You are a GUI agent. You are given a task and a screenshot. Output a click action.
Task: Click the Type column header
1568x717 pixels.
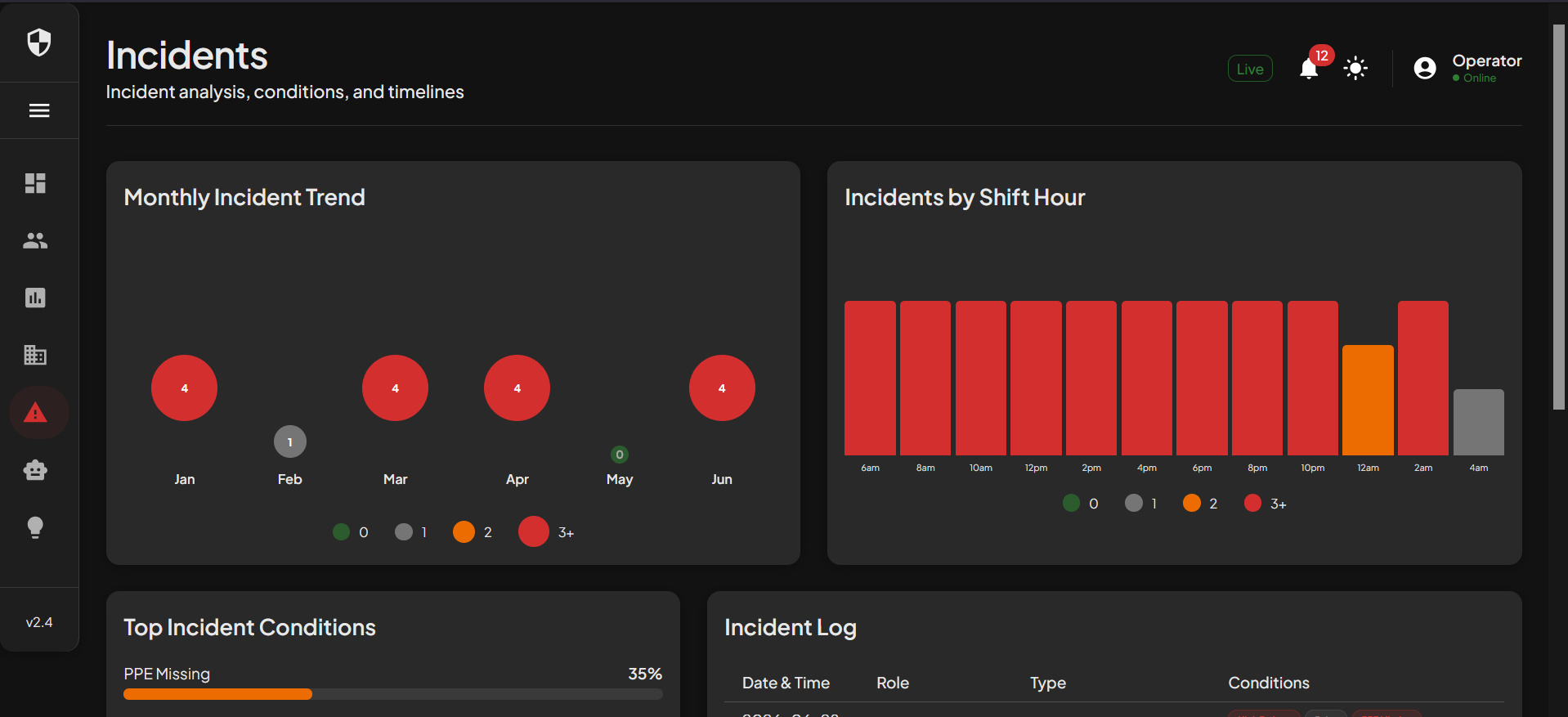(x=1048, y=683)
